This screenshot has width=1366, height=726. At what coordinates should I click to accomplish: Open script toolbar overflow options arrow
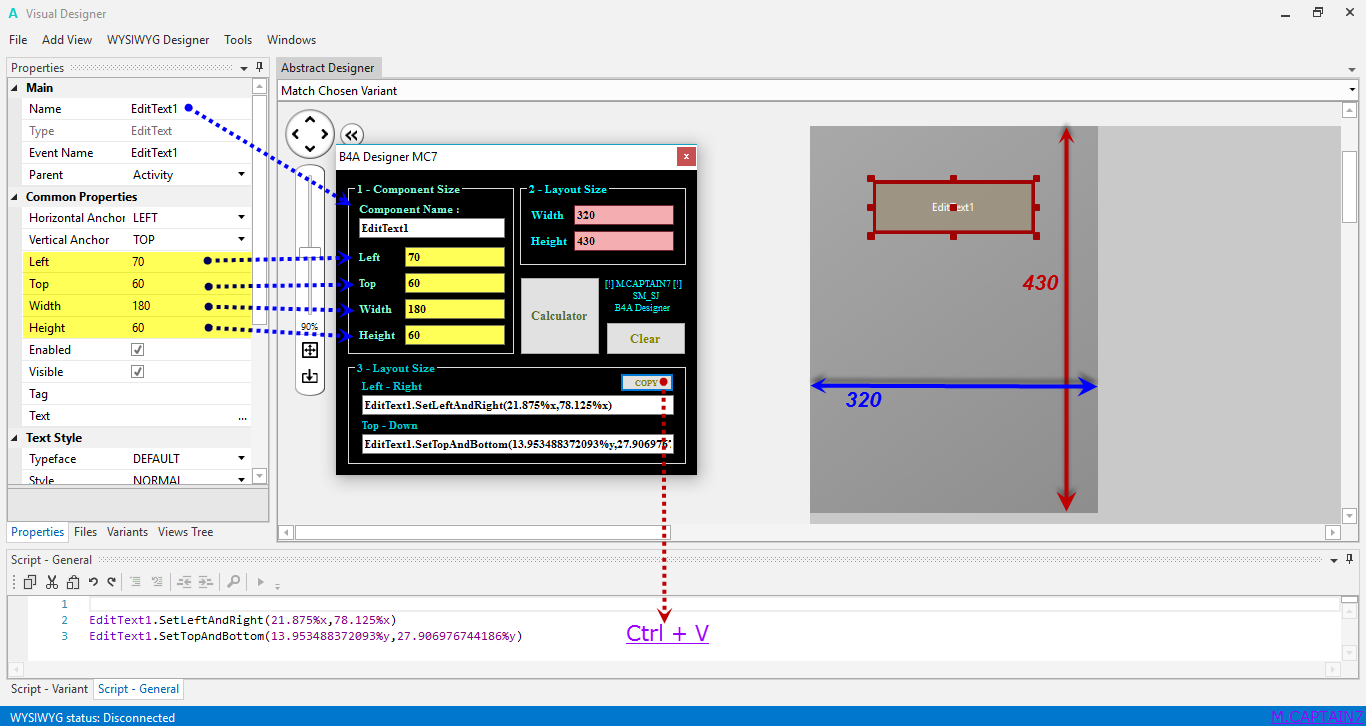pos(277,585)
